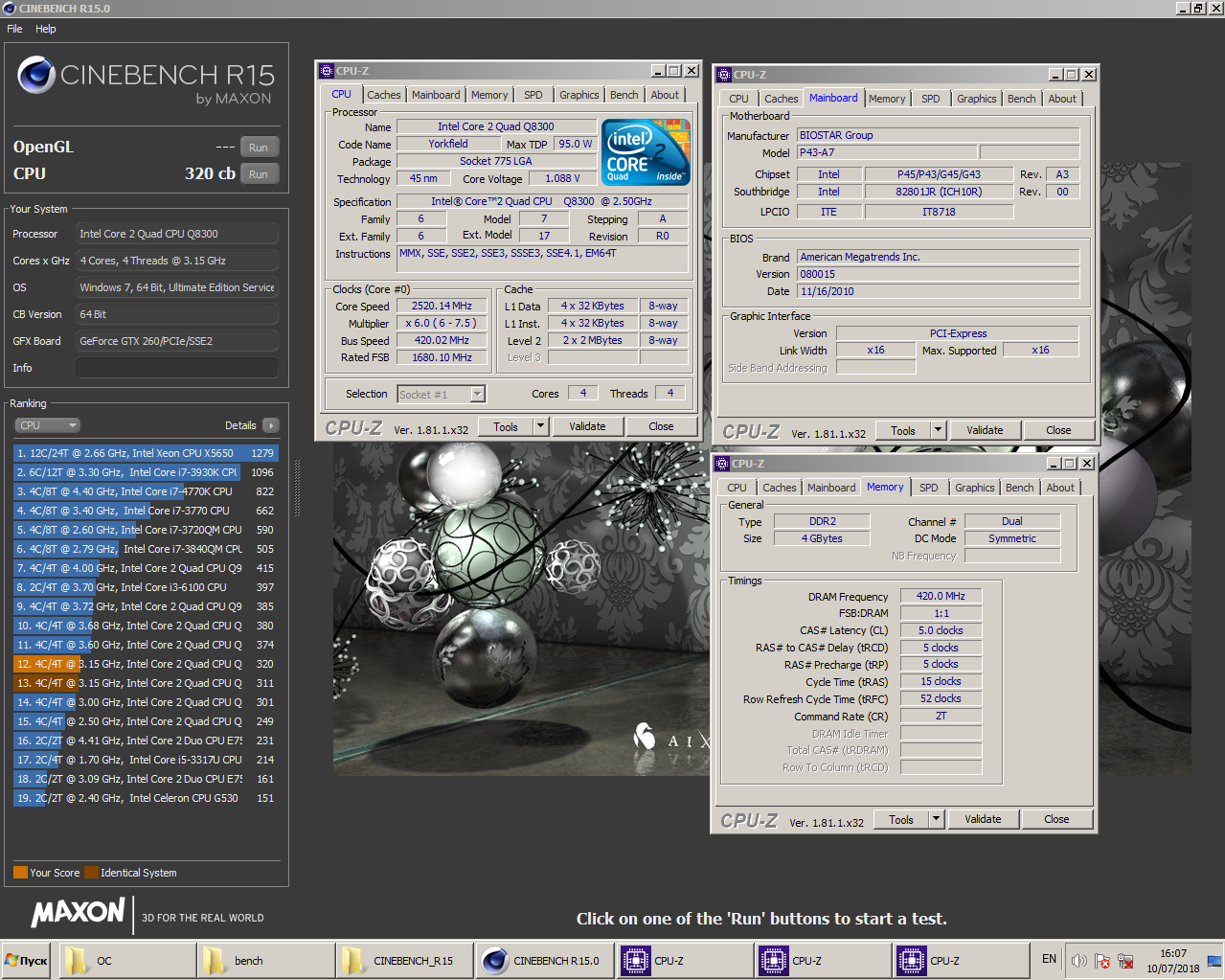Click the Info input field
1225x980 pixels.
click(x=177, y=368)
